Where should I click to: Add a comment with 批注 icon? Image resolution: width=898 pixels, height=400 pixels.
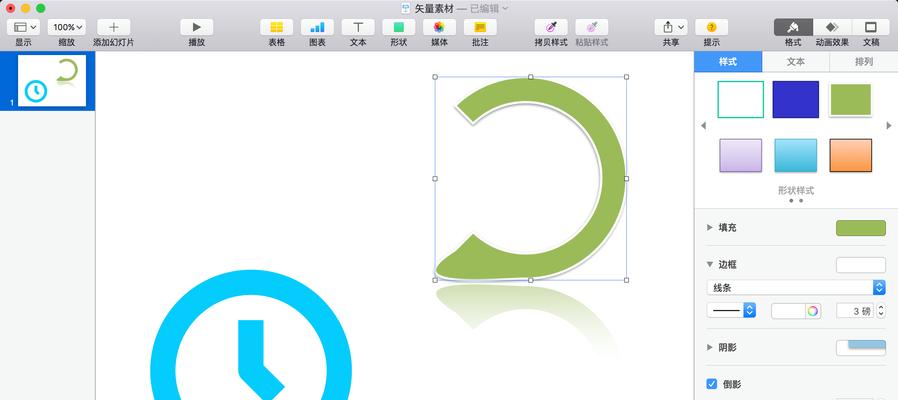(x=480, y=27)
